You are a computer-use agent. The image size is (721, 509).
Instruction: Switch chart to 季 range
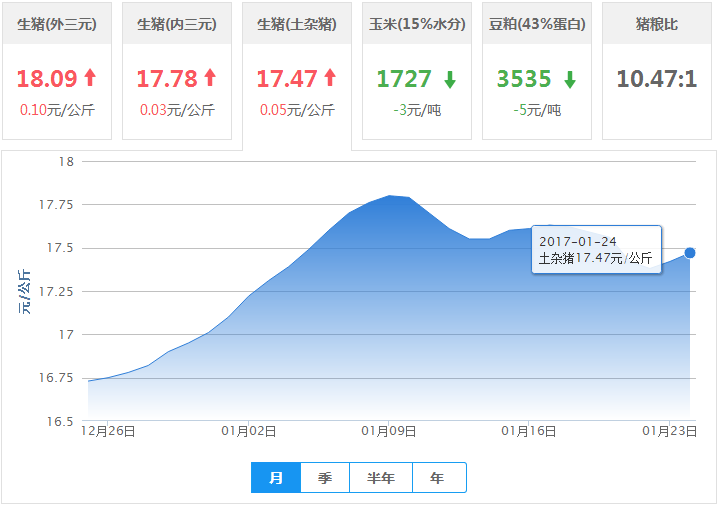[325, 478]
